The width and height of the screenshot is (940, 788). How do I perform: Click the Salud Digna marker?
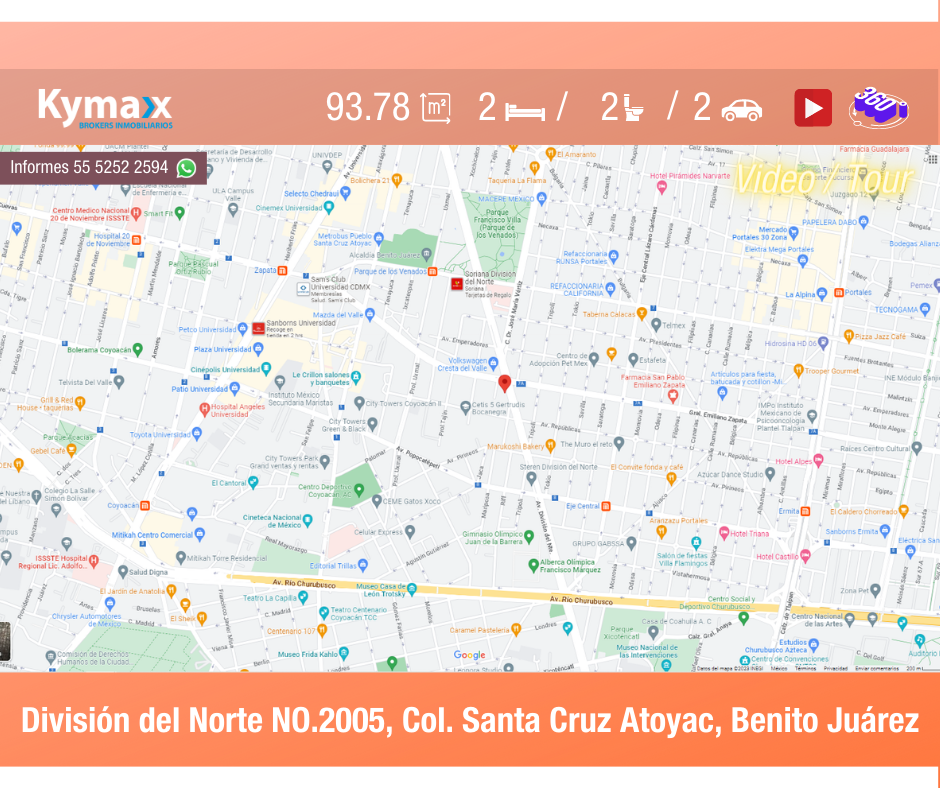point(123,571)
